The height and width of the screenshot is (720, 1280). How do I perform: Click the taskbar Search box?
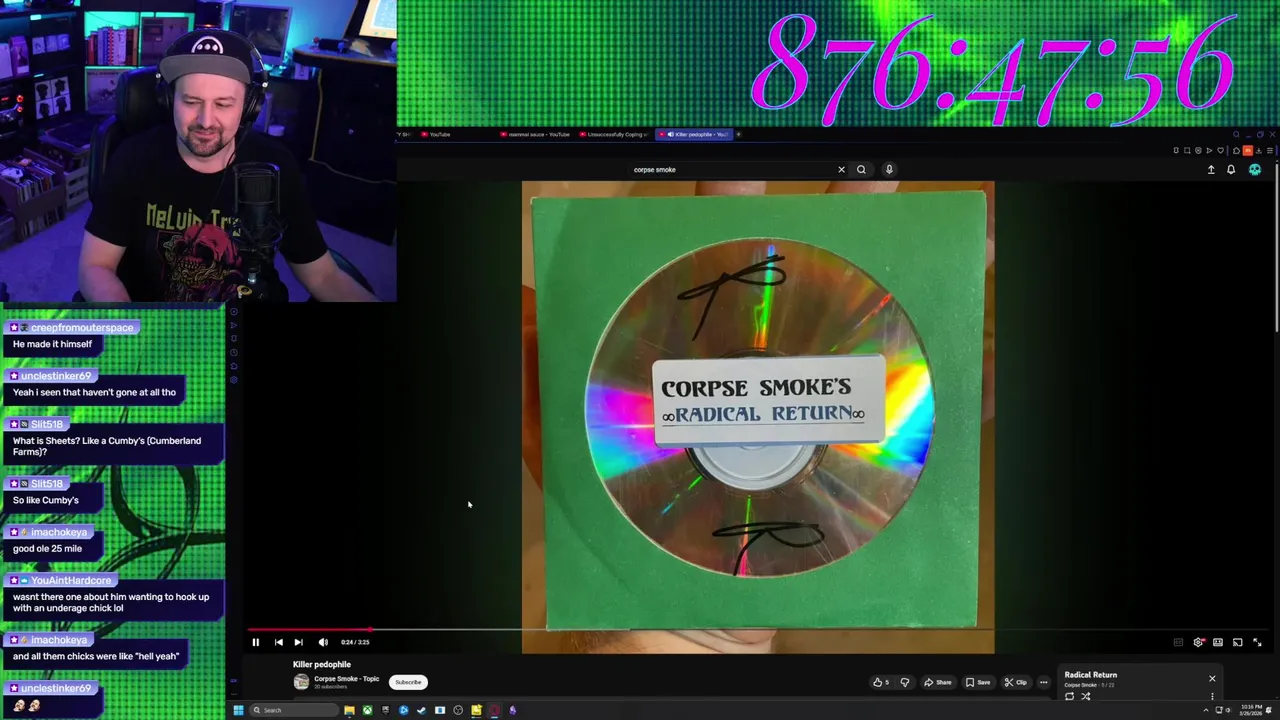click(x=295, y=710)
